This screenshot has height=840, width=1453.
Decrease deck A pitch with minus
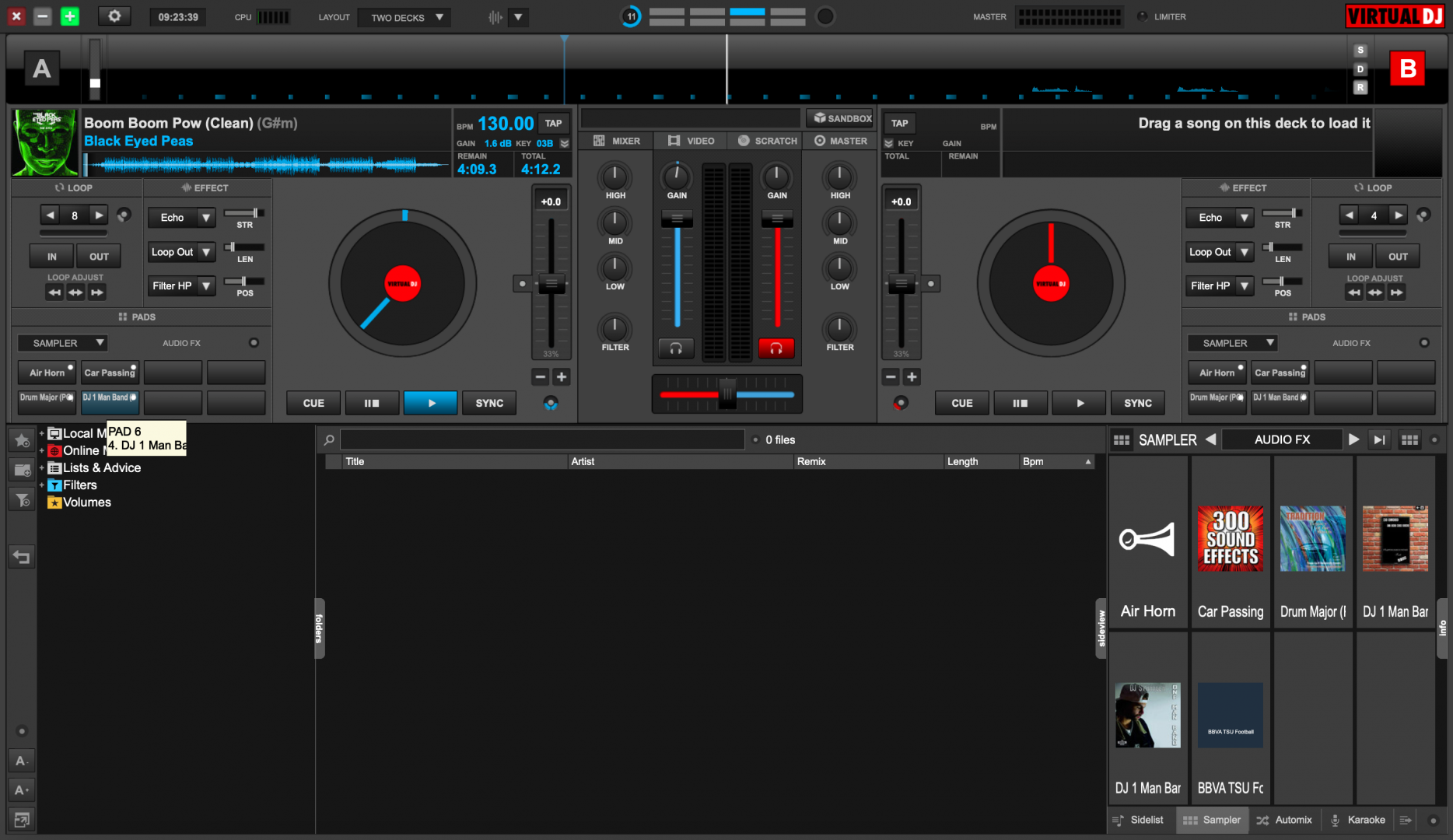[x=541, y=377]
